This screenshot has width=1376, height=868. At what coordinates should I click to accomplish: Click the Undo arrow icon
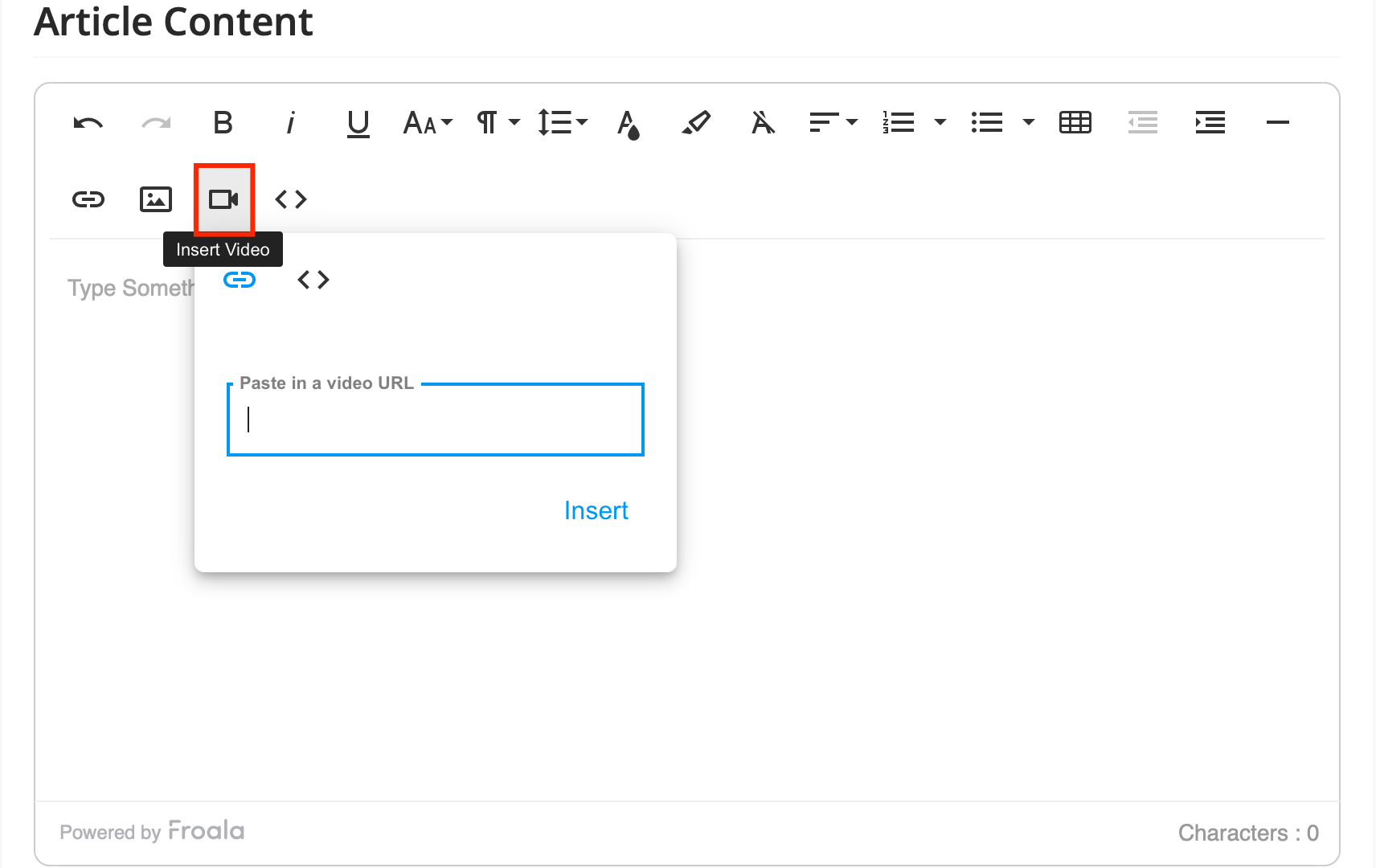[x=88, y=123]
